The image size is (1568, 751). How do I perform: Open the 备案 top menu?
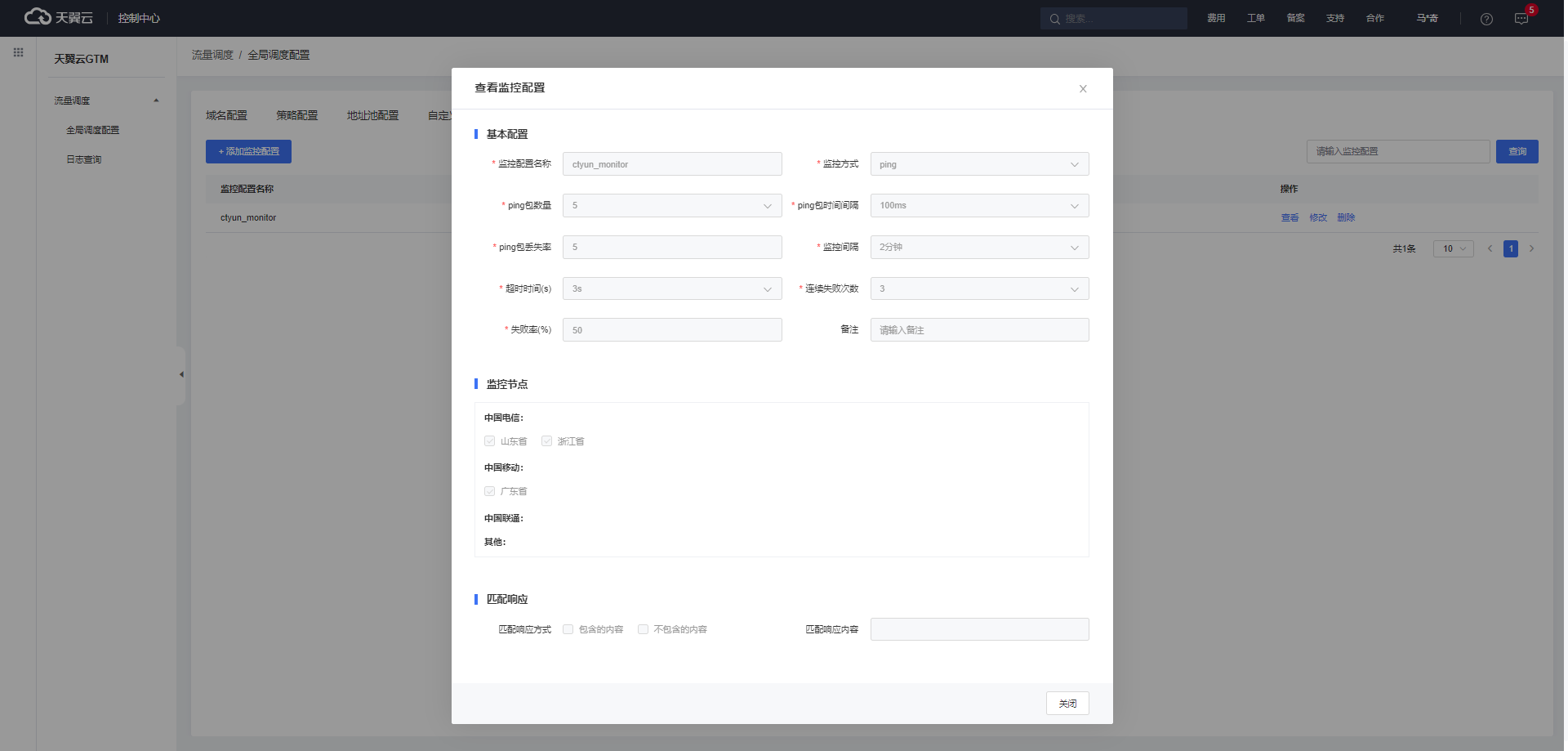(1296, 18)
